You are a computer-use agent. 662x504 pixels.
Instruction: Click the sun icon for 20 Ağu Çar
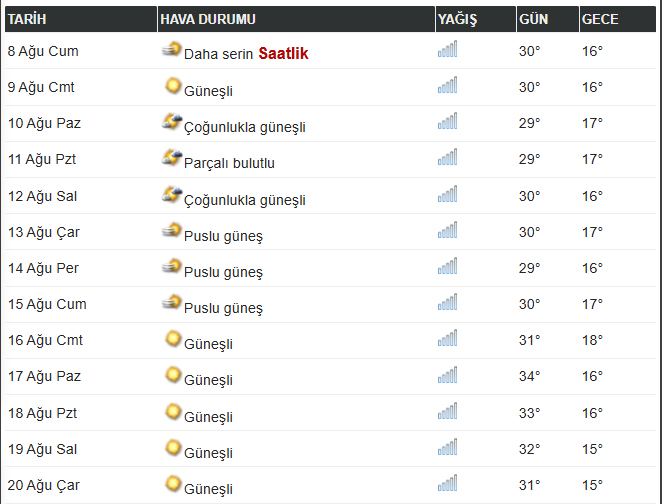point(173,484)
